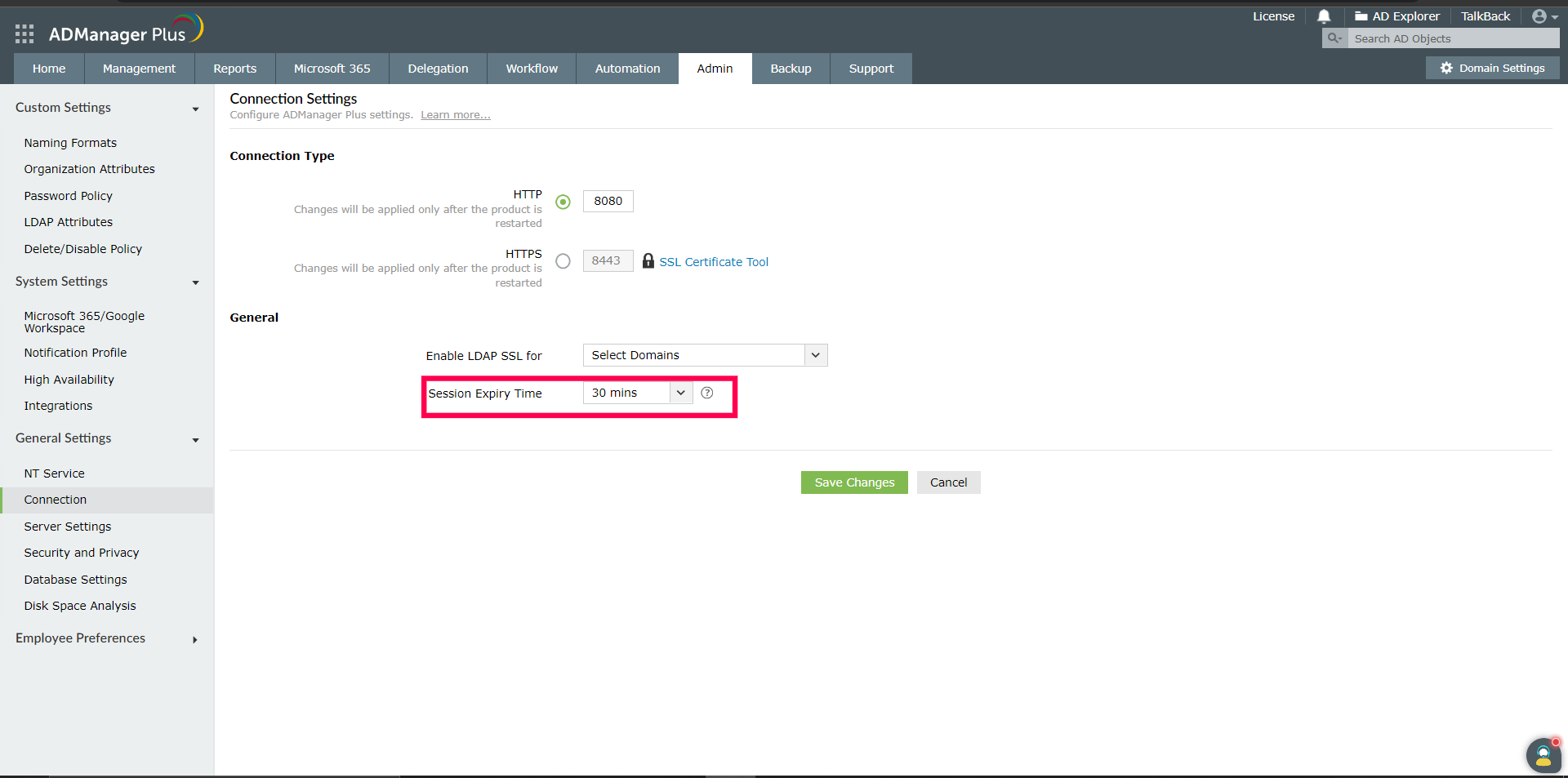Open Integrations in the sidebar
Viewport: 1568px width, 778px height.
click(58, 406)
